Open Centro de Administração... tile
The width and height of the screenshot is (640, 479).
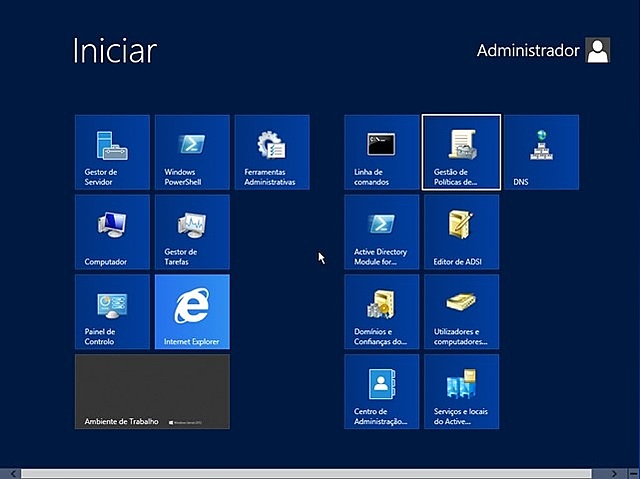point(382,392)
